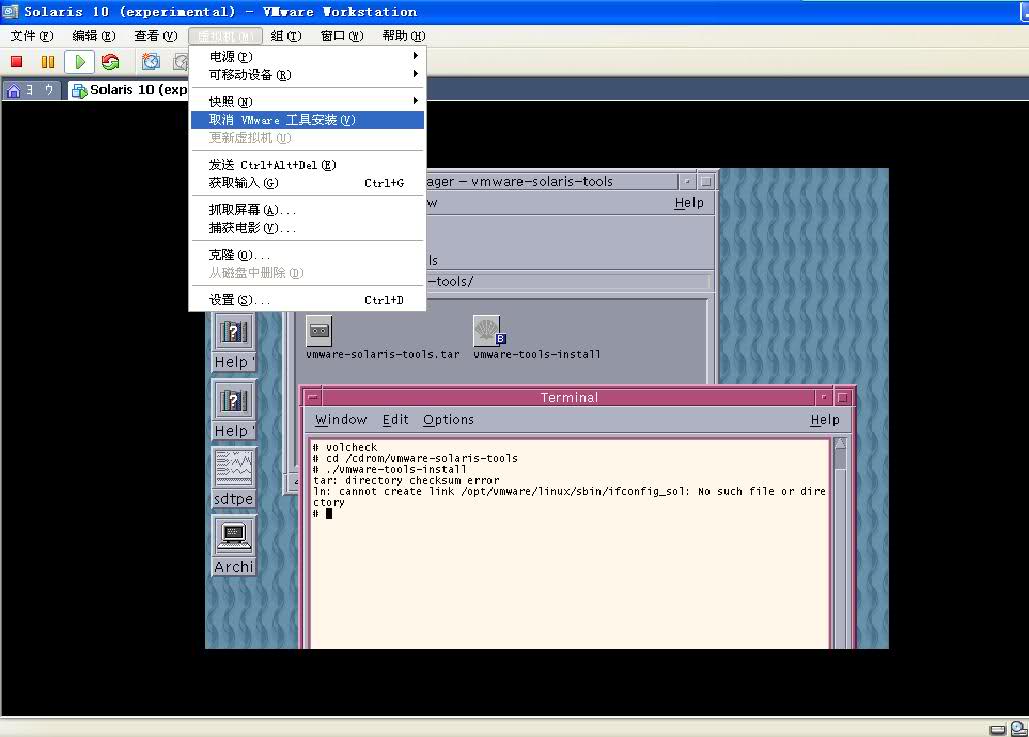Open Terminal's Help menu
The height and width of the screenshot is (737, 1029).
click(825, 419)
